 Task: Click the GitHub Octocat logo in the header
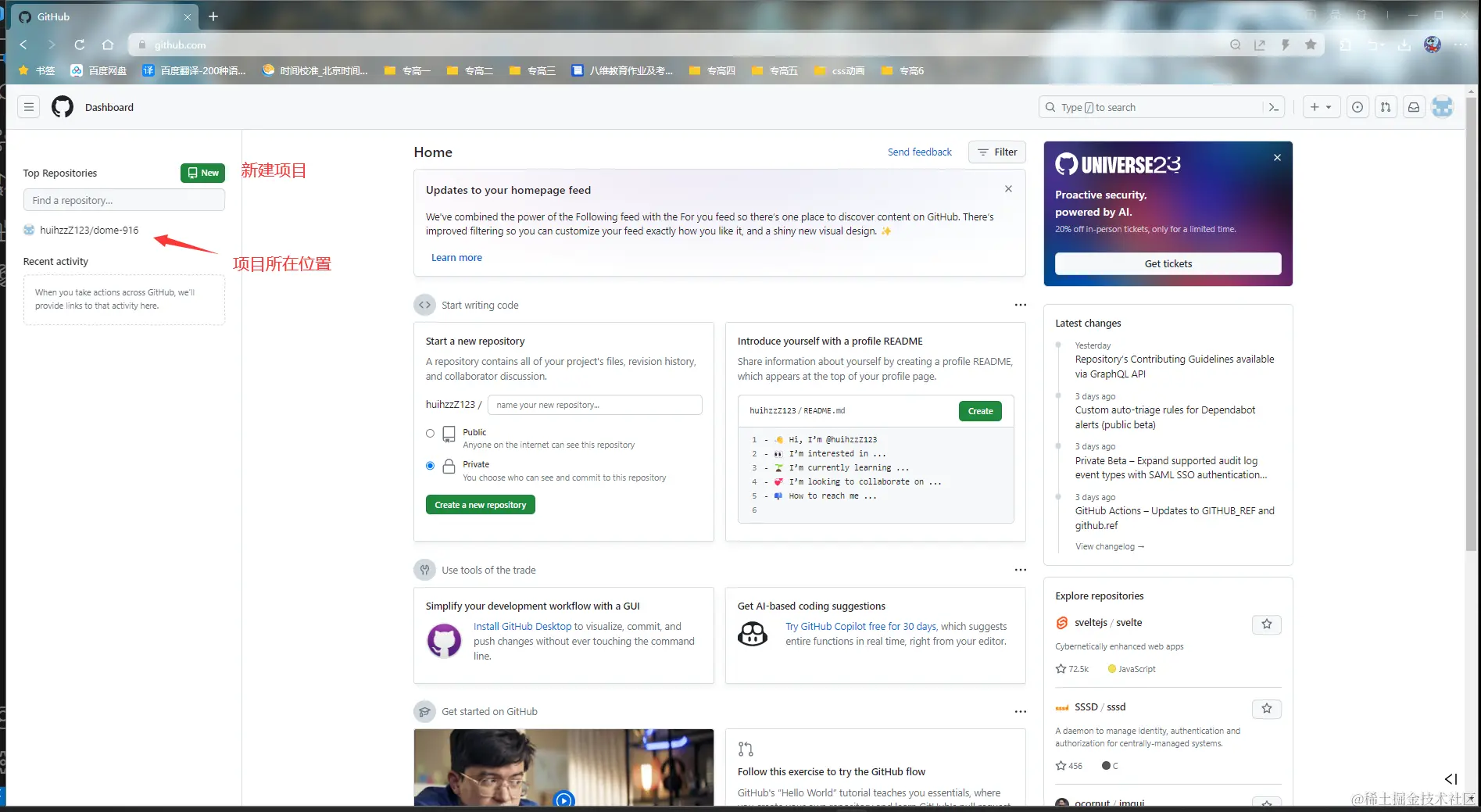[63, 107]
